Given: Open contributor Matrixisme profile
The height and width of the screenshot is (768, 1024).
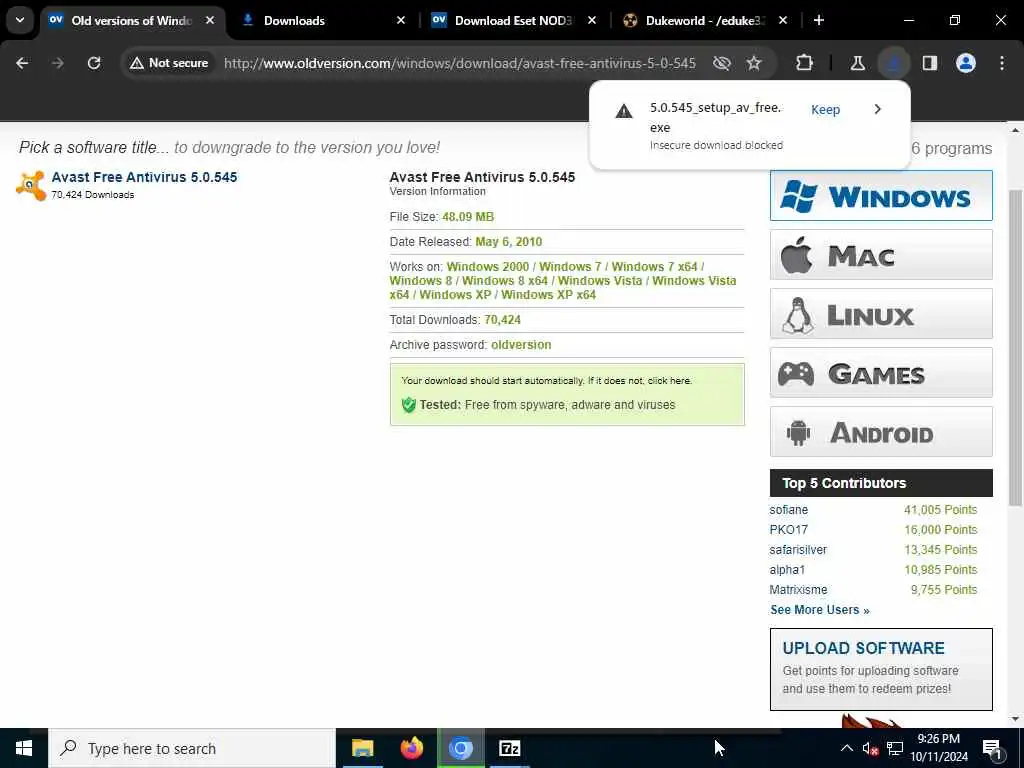Looking at the screenshot, I should click(798, 590).
